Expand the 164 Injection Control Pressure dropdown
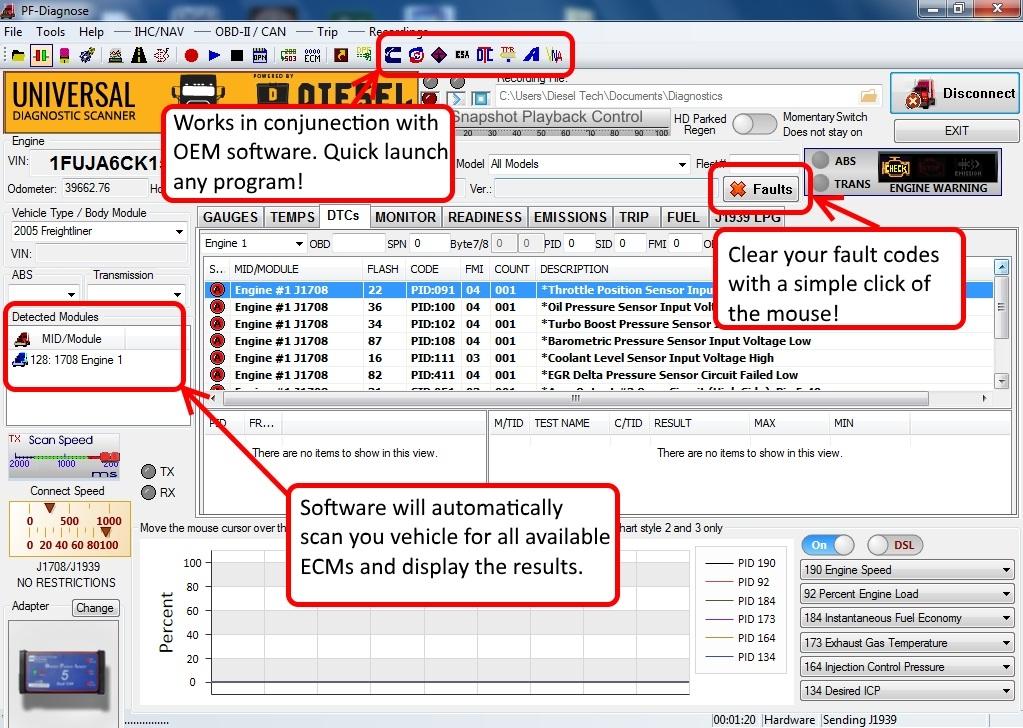This screenshot has height=728, width=1023. [907, 667]
